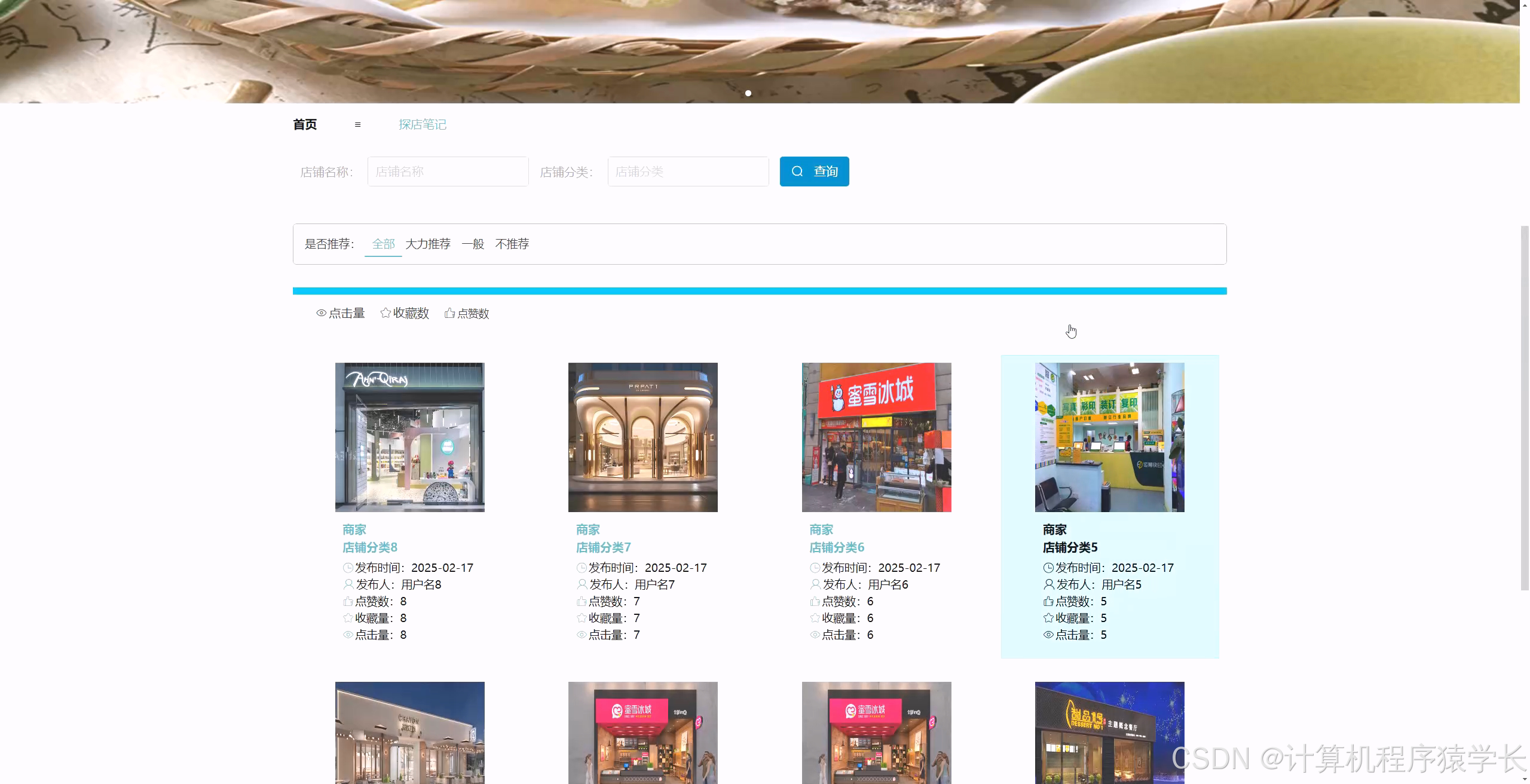Filter by 大力推荐

point(428,244)
